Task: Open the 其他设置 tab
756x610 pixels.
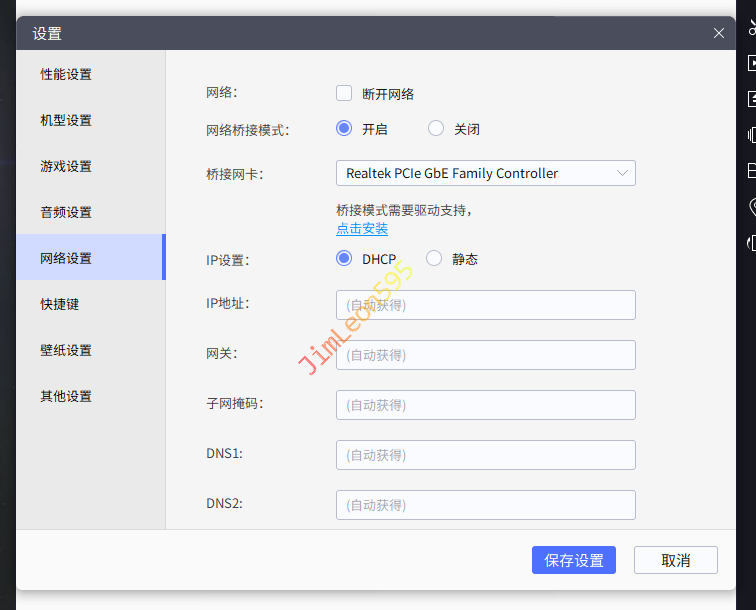Action: [x=66, y=396]
